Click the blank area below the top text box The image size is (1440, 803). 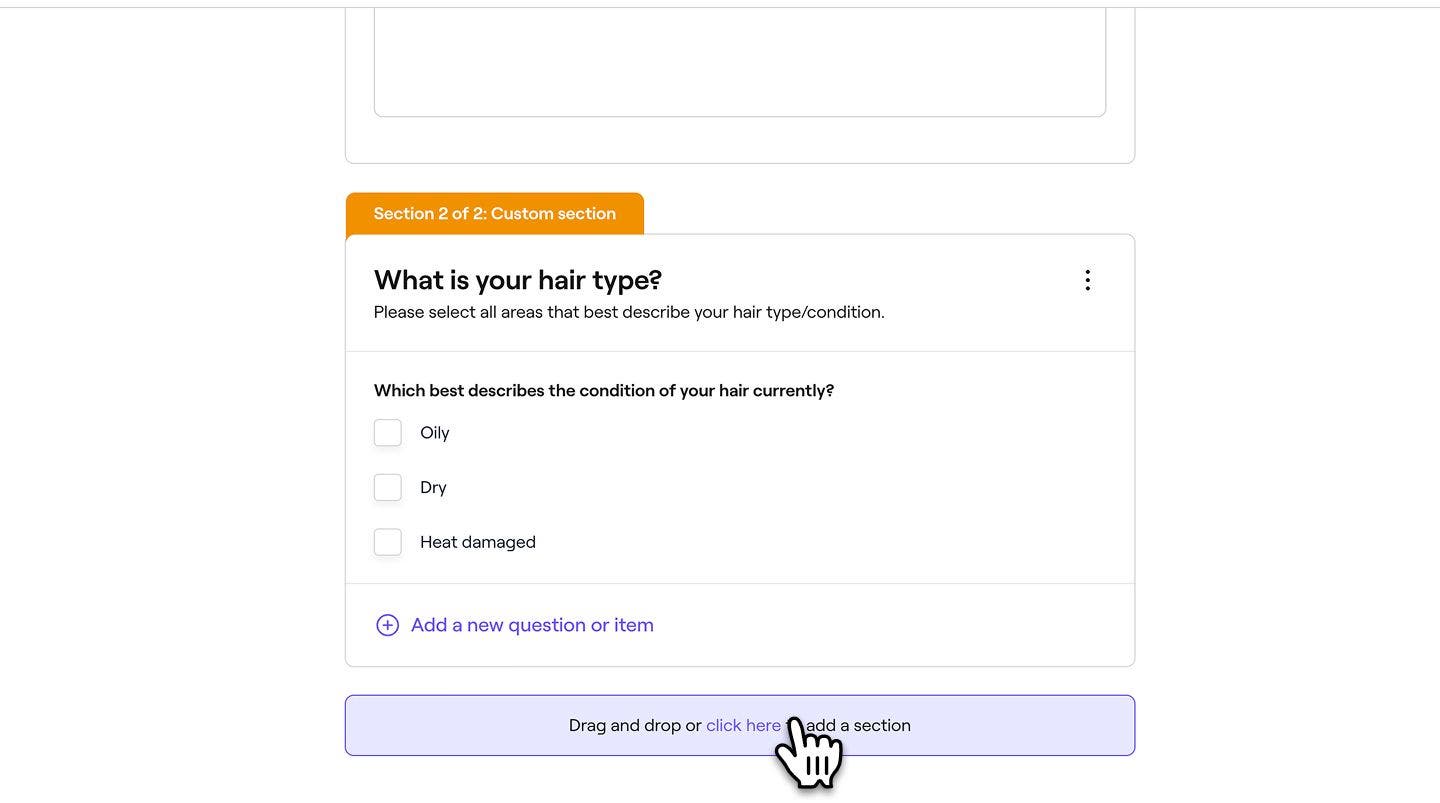click(x=740, y=140)
